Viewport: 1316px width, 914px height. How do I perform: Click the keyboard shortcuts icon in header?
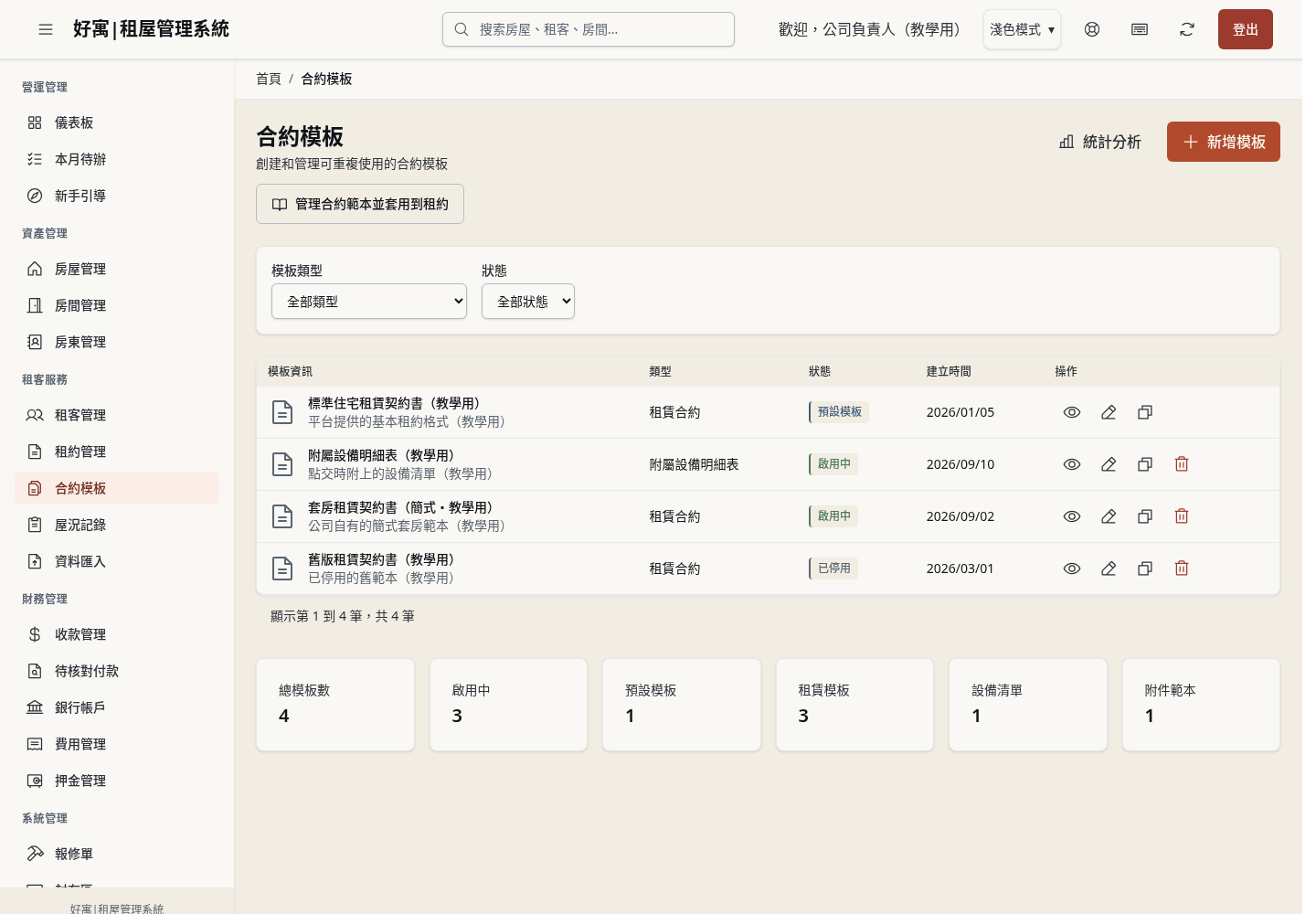point(1140,29)
